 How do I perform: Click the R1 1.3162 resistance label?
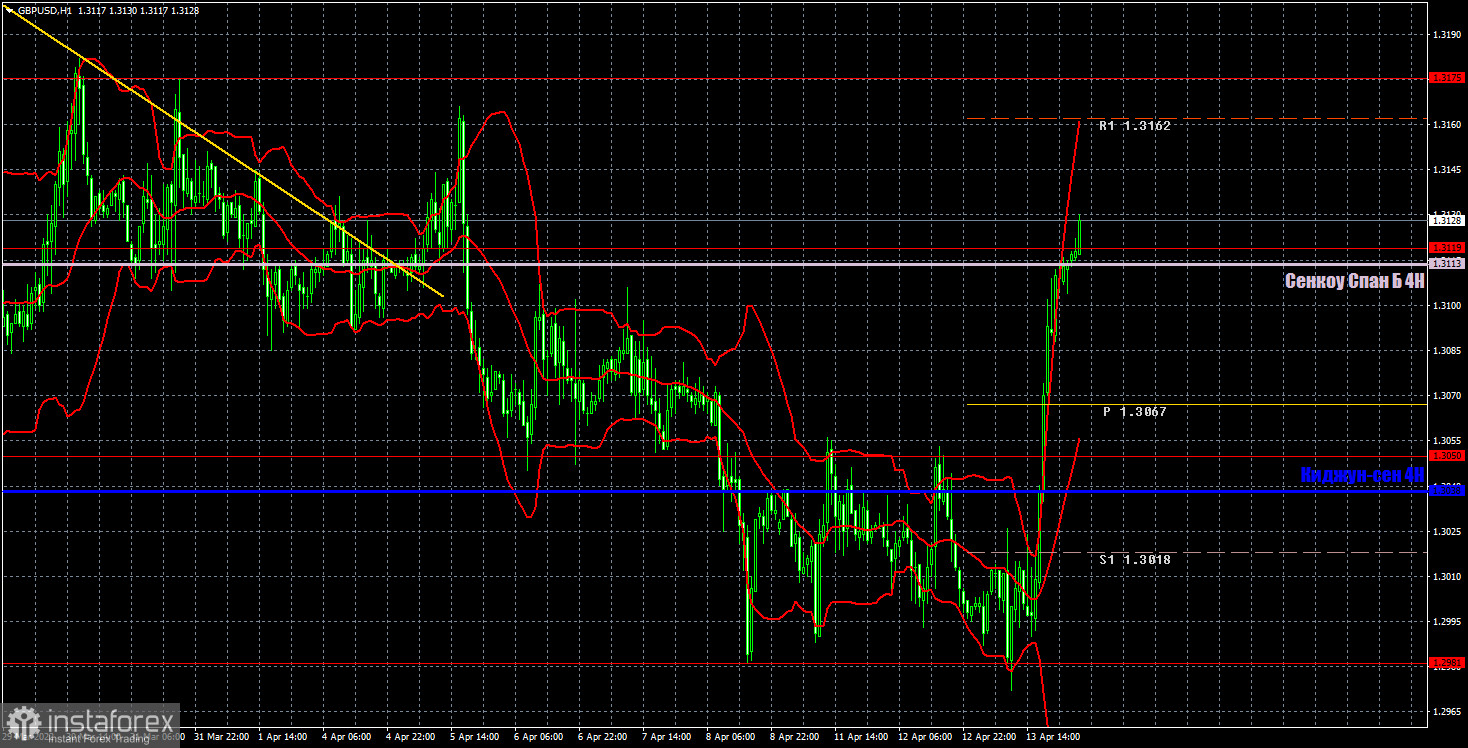click(1134, 126)
